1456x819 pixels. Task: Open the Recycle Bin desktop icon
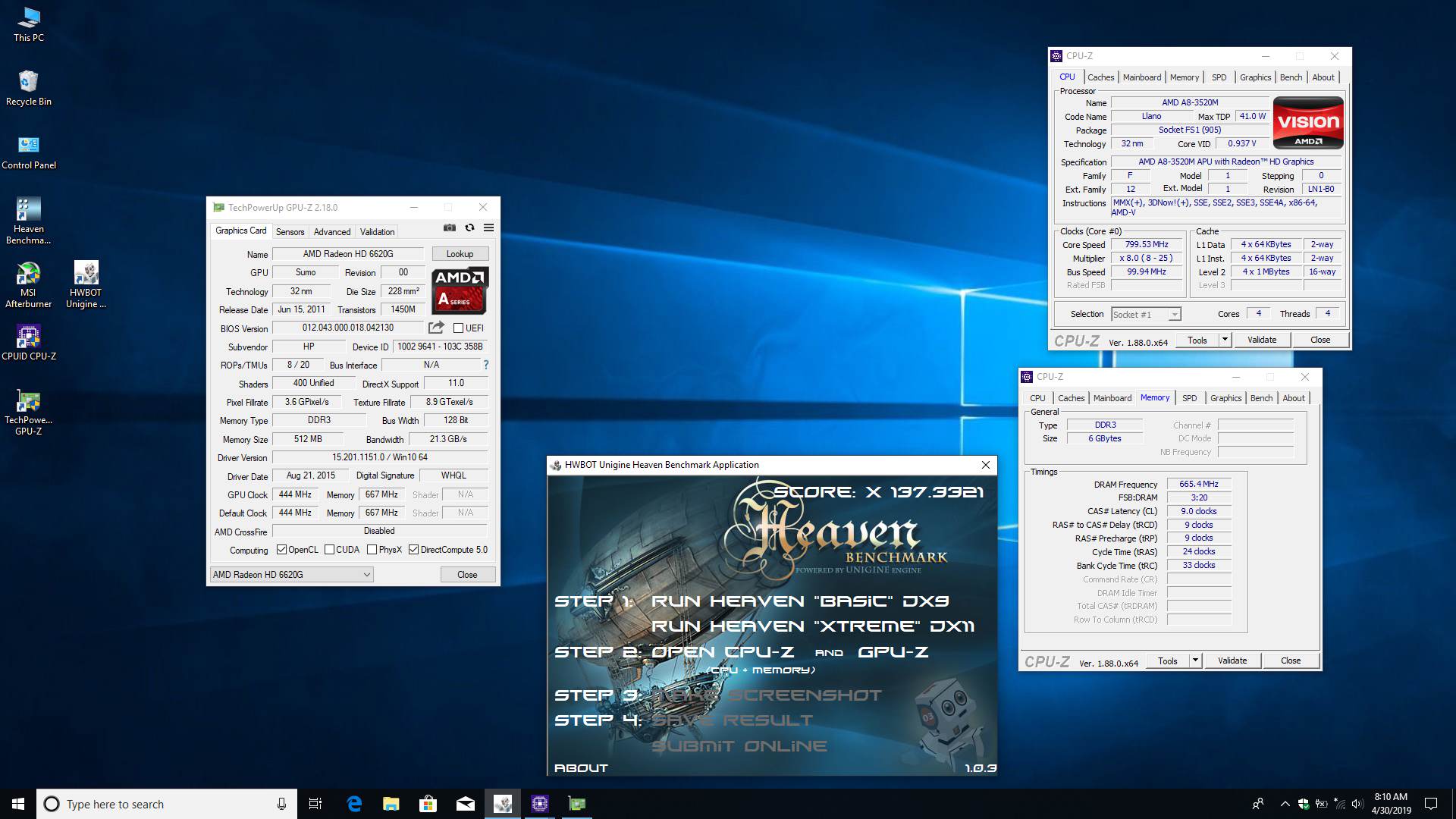[x=29, y=88]
